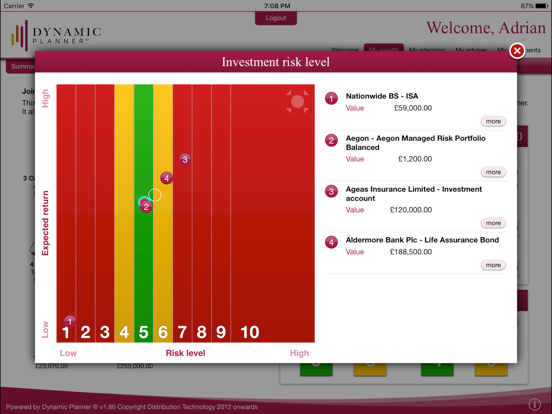Show more for Ageas Insurance Investment account
Image resolution: width=552 pixels, height=414 pixels.
point(493,223)
